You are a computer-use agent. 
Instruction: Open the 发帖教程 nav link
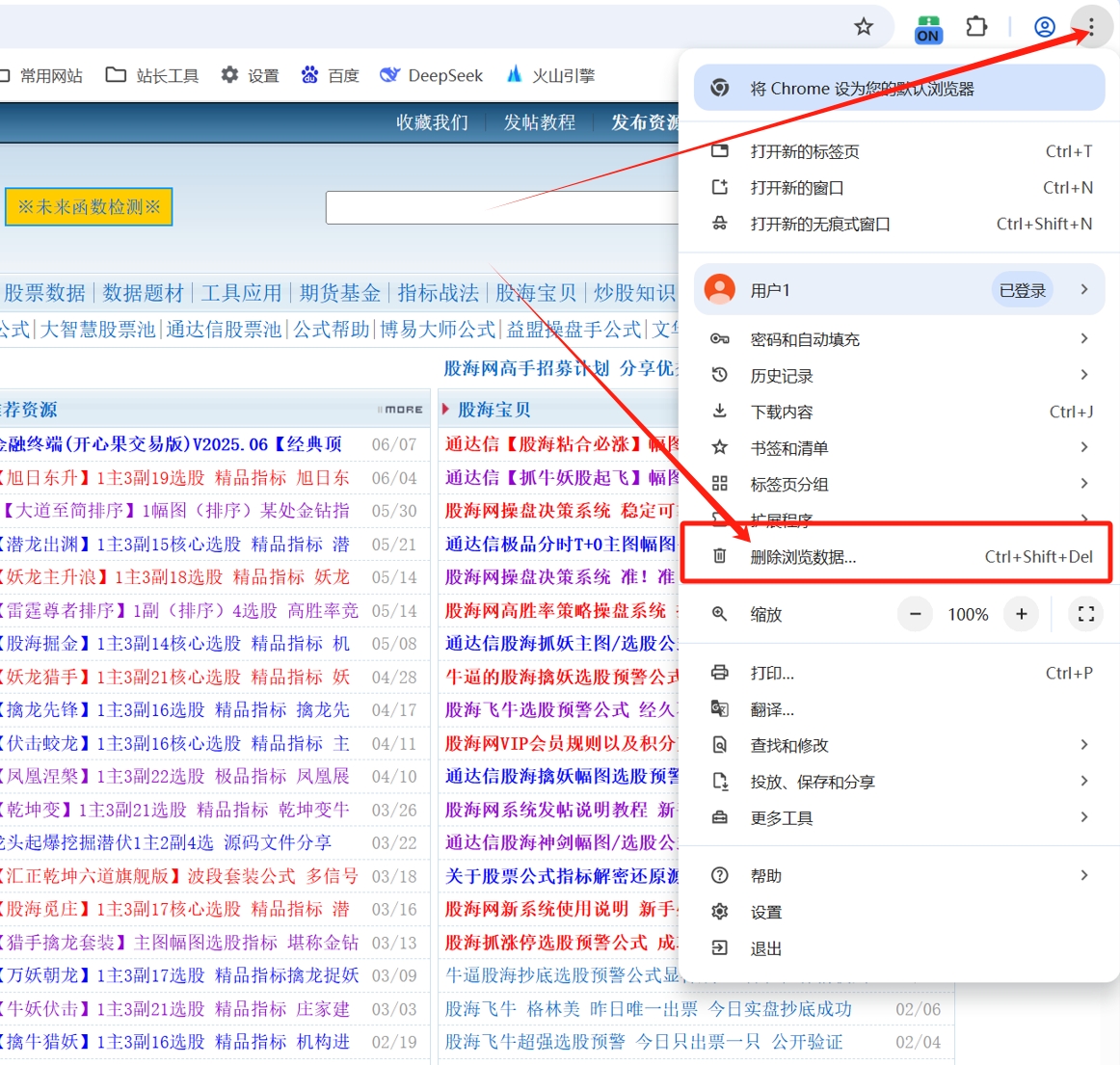[x=540, y=122]
